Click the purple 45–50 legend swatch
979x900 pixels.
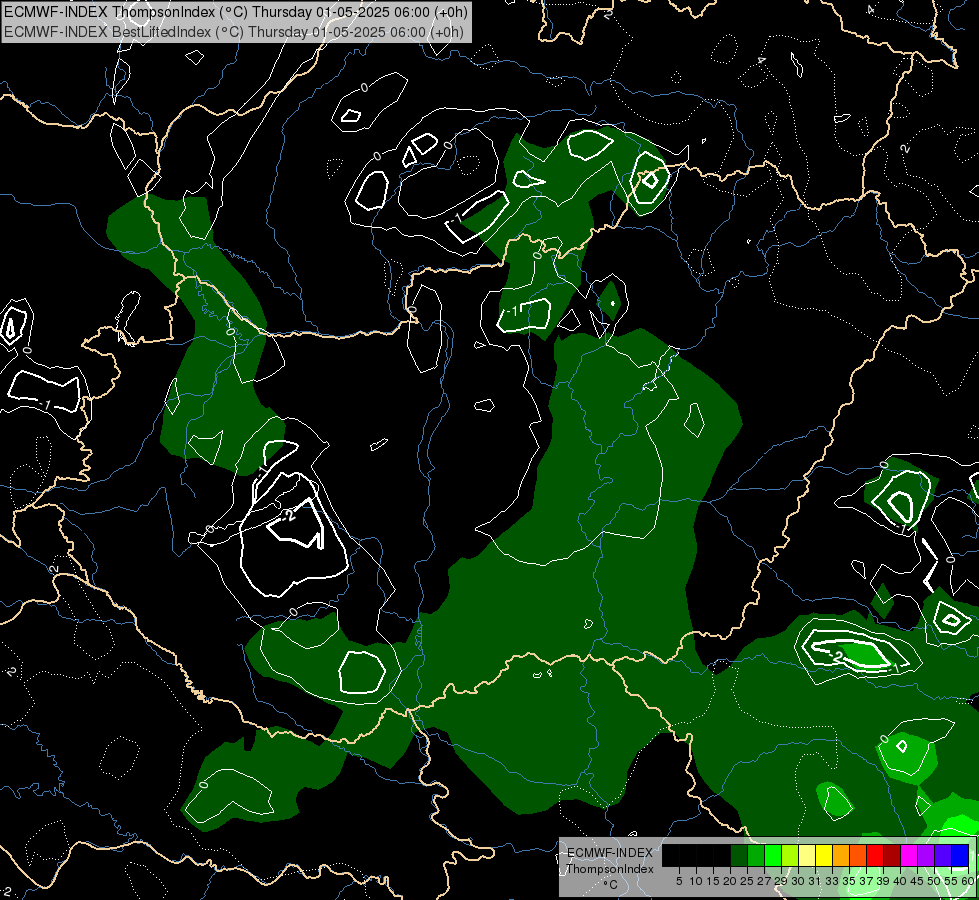(x=926, y=855)
